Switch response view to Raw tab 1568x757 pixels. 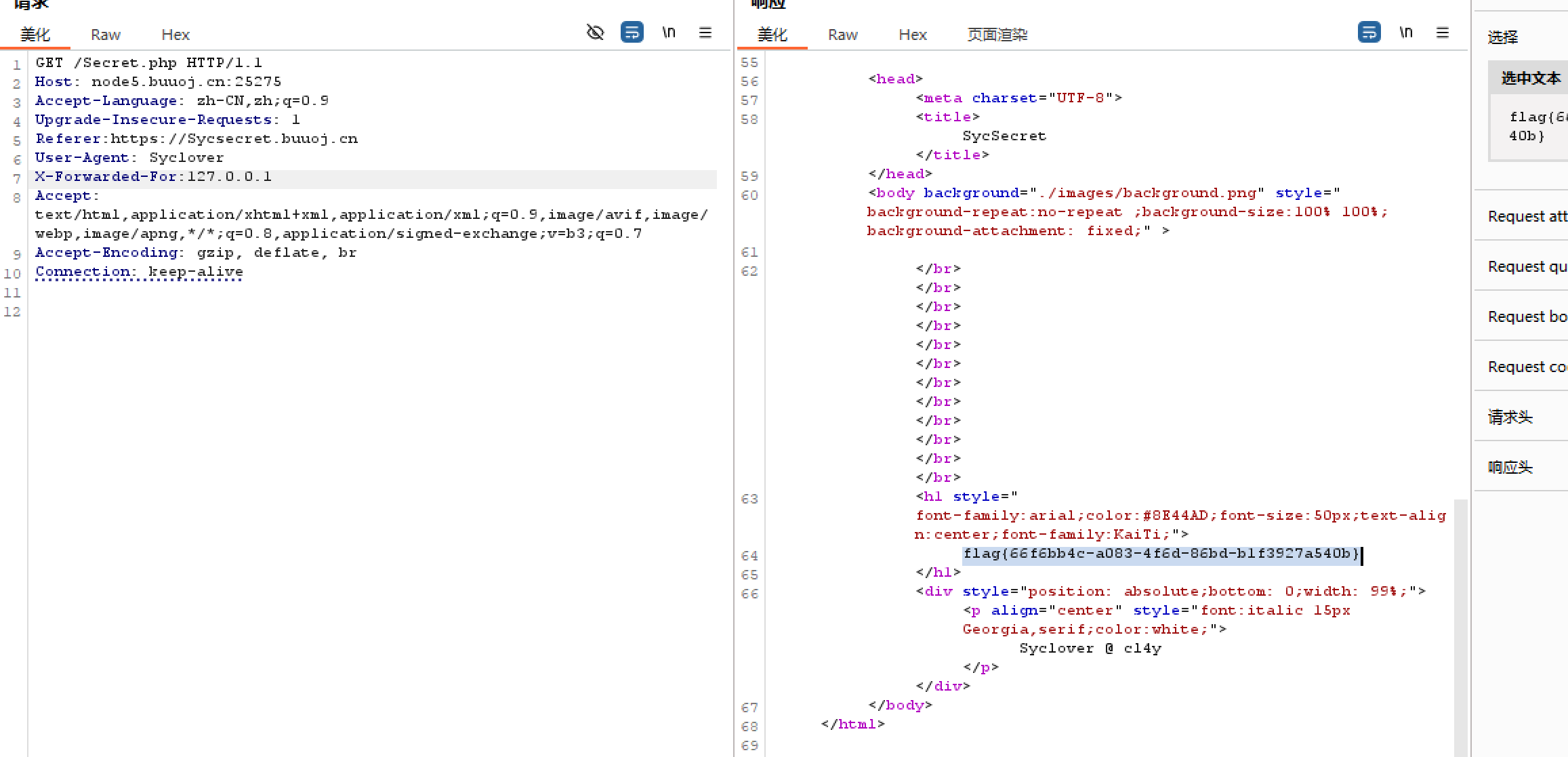tap(843, 35)
